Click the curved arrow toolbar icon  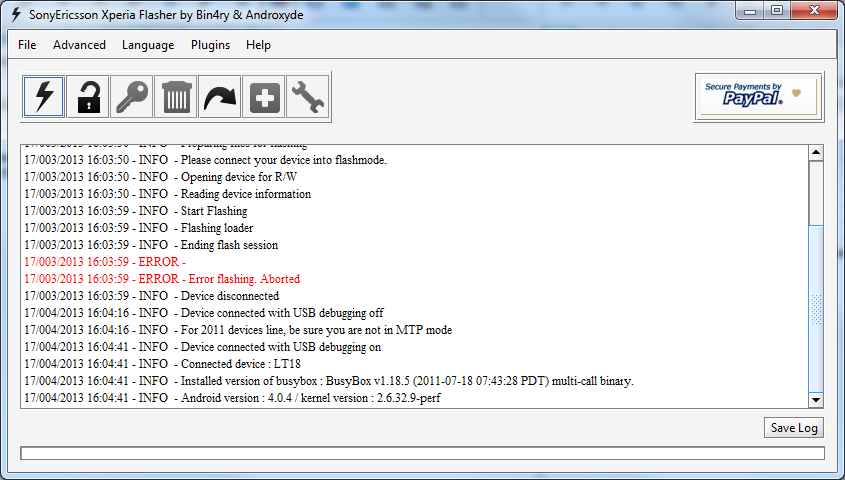220,97
